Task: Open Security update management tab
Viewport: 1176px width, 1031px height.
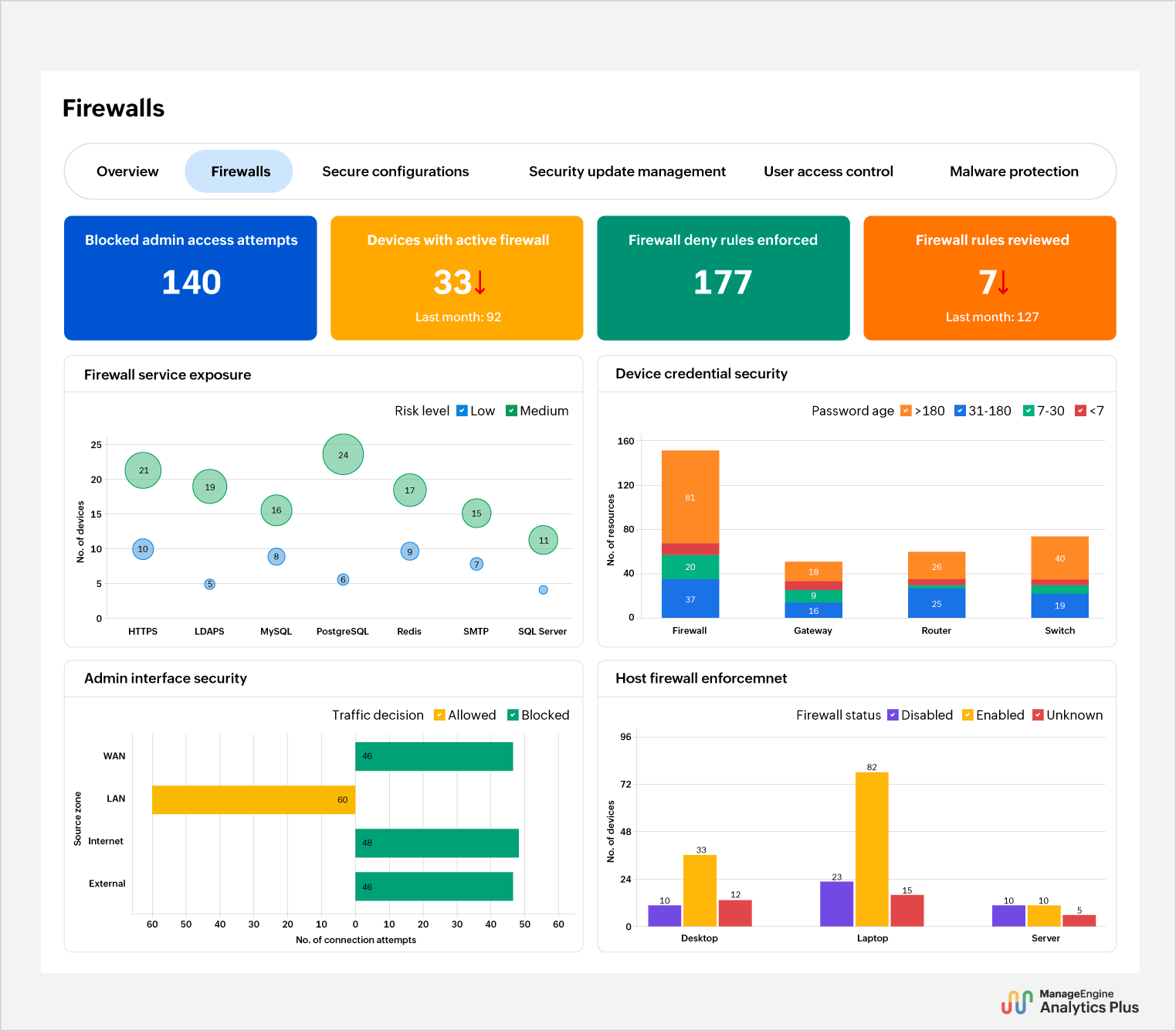Action: pos(627,171)
